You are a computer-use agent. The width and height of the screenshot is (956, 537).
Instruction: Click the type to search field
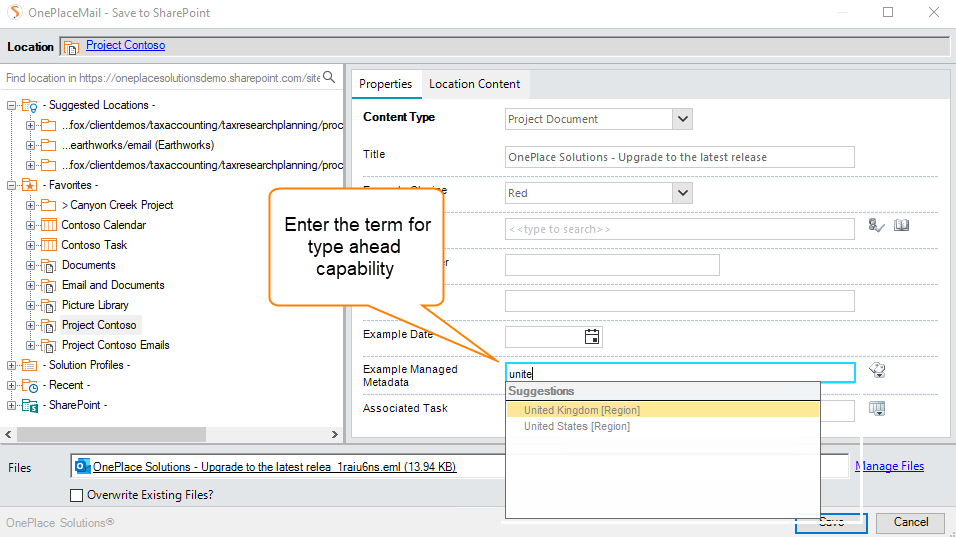[680, 229]
